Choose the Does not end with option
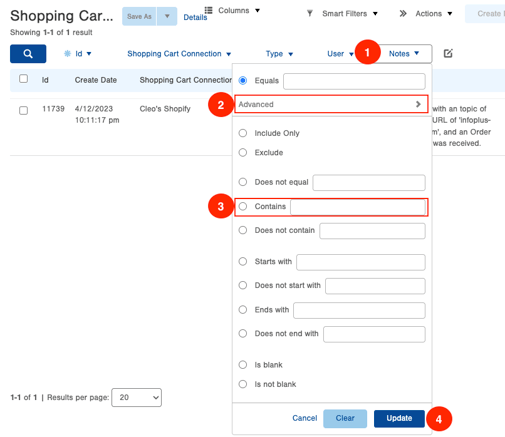505x437 pixels. coord(243,333)
